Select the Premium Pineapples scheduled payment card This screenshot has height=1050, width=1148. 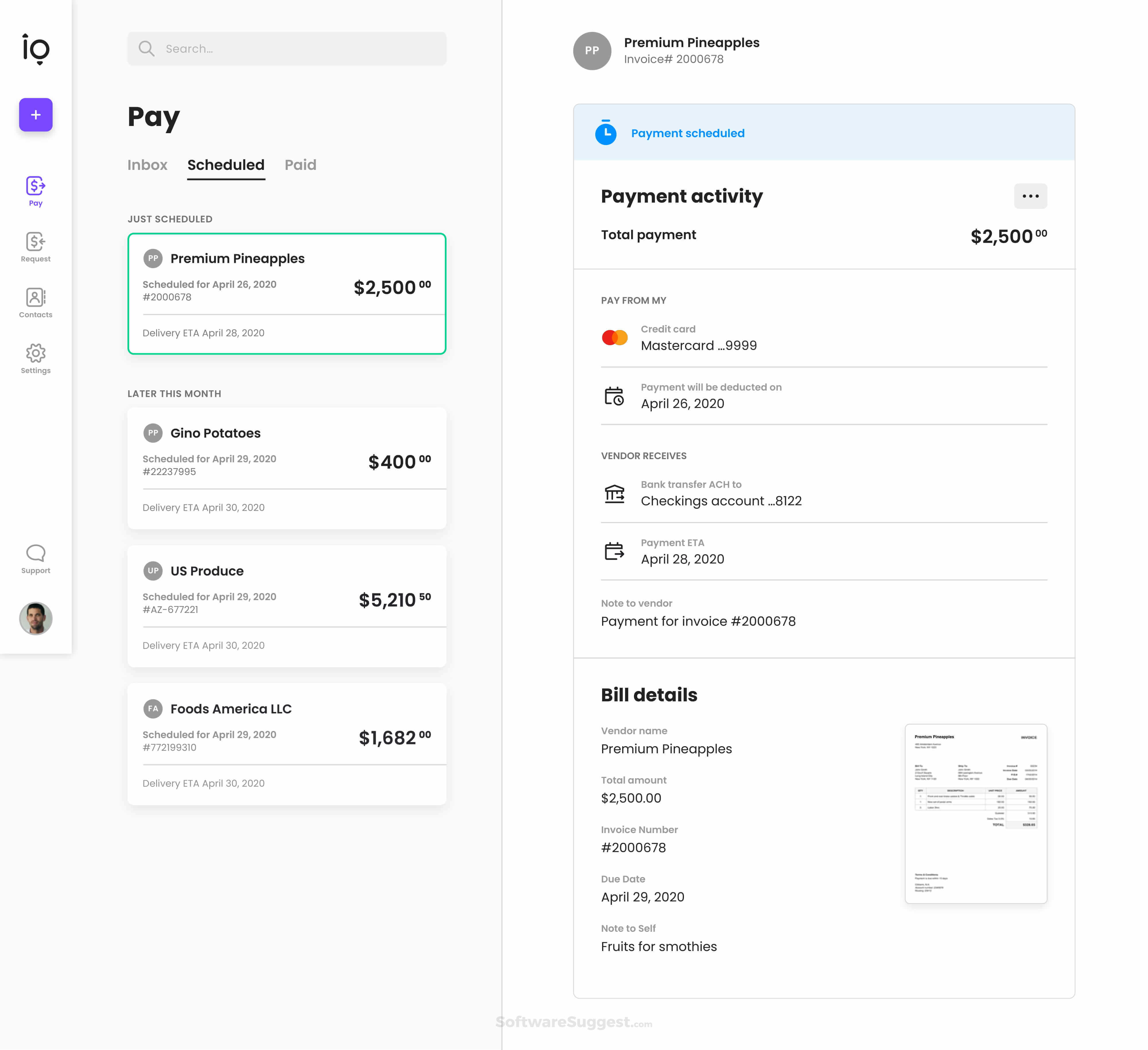[x=286, y=293]
